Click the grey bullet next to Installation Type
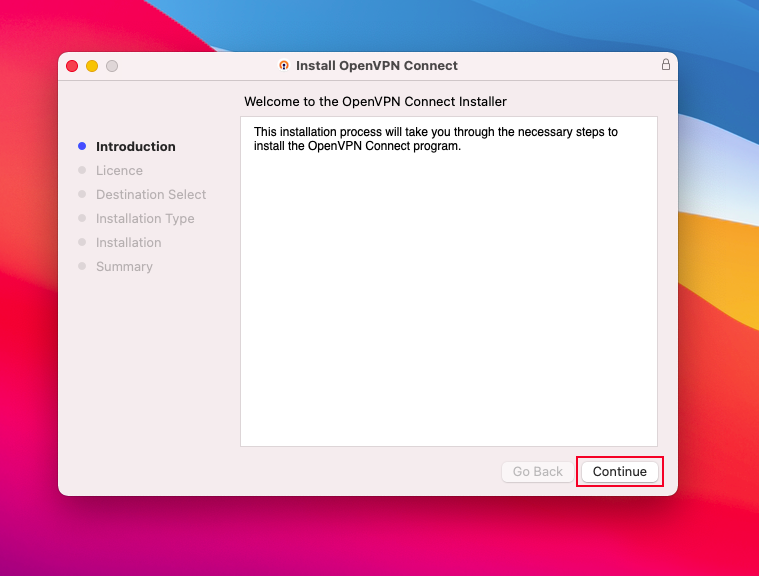759x576 pixels. 82,218
